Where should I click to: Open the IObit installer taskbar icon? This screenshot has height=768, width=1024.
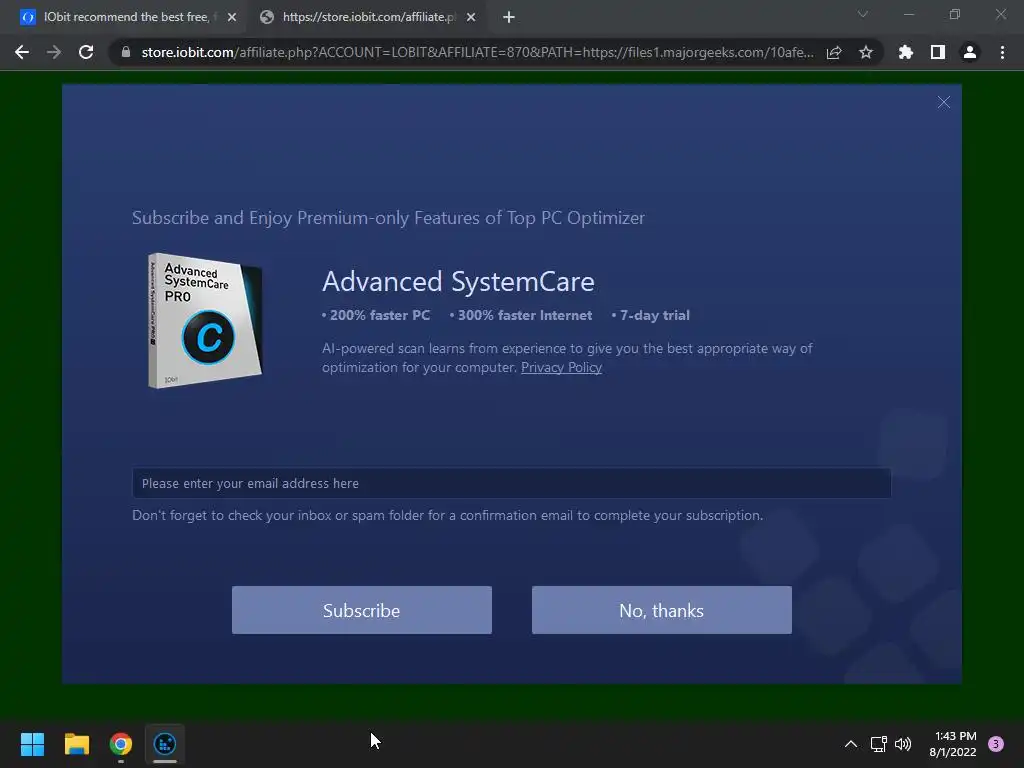pyautogui.click(x=165, y=744)
